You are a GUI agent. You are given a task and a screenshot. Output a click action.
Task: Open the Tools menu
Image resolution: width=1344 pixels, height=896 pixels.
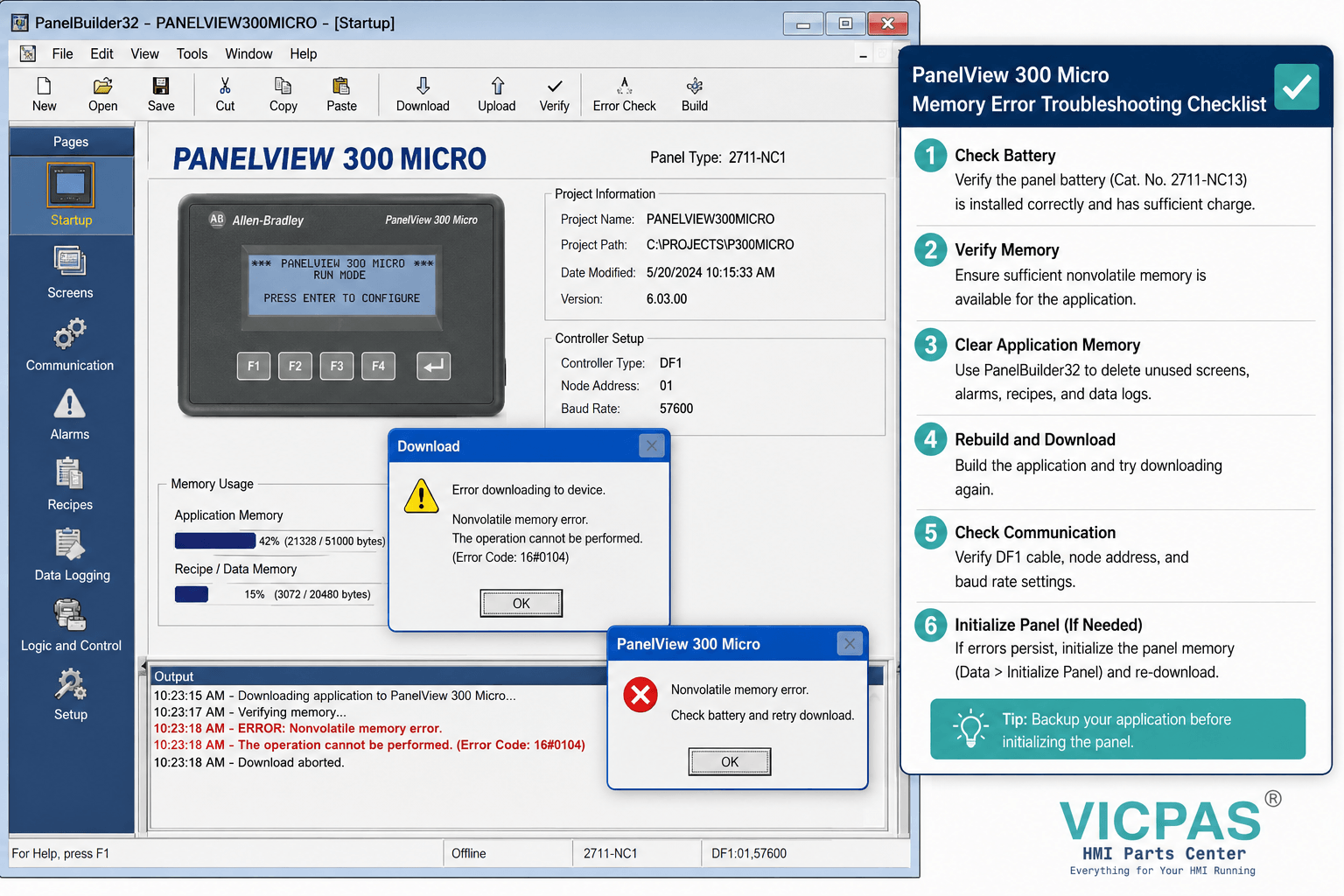[192, 53]
